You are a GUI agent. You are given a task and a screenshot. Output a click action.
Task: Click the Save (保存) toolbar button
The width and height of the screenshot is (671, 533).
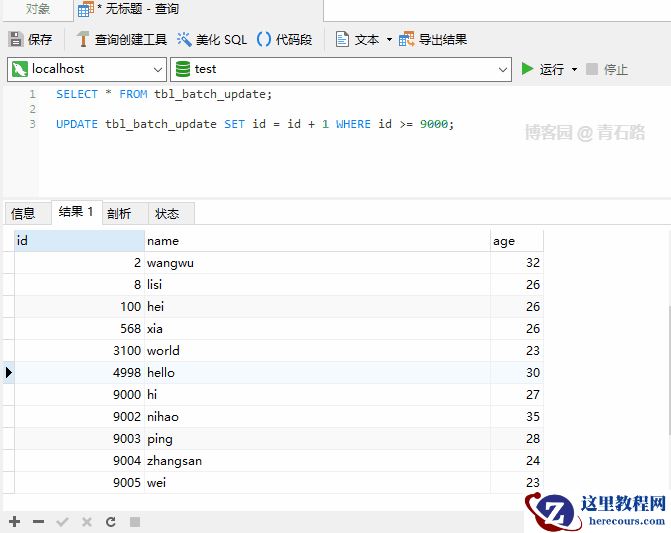tap(30, 39)
